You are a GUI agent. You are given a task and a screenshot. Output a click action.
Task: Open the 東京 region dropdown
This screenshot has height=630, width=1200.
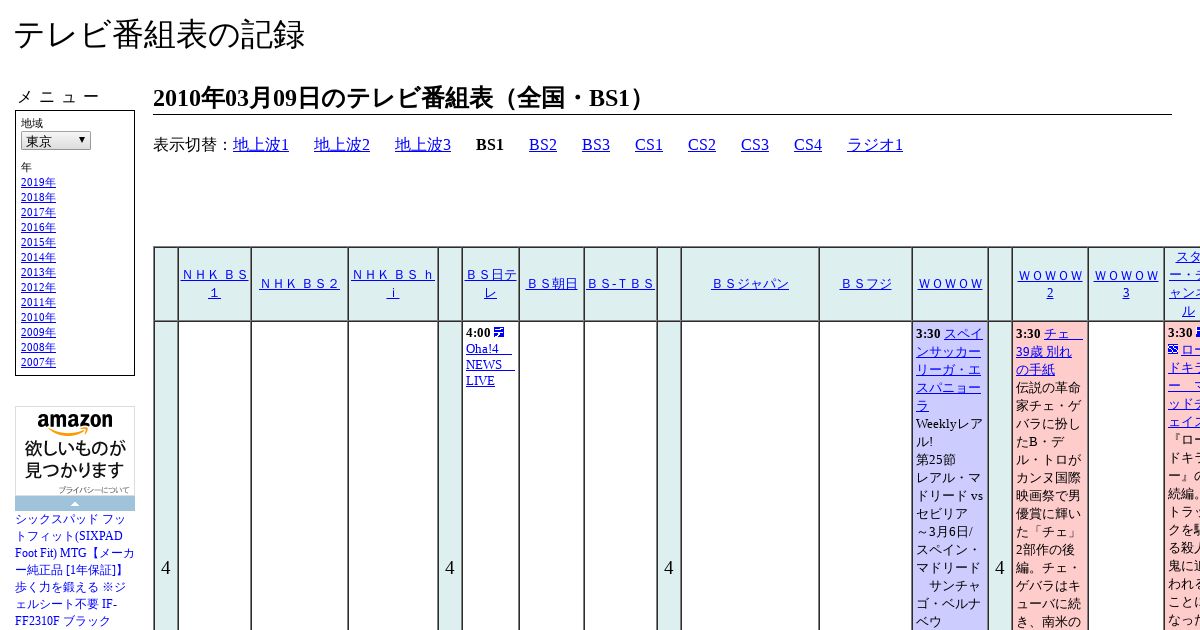click(x=56, y=141)
